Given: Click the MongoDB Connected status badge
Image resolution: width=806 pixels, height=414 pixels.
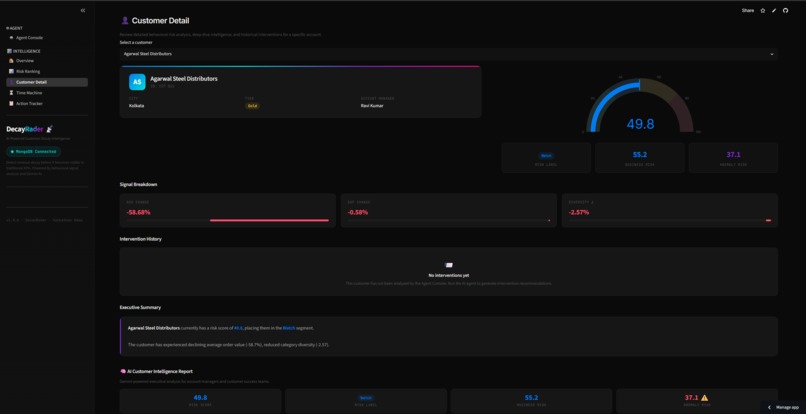Looking at the screenshot, I should [33, 152].
